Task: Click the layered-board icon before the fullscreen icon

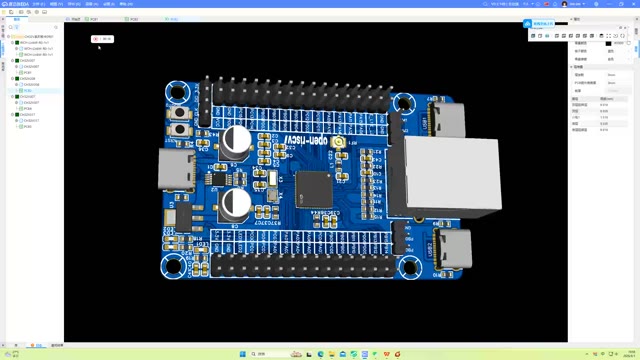Action: pos(601,36)
